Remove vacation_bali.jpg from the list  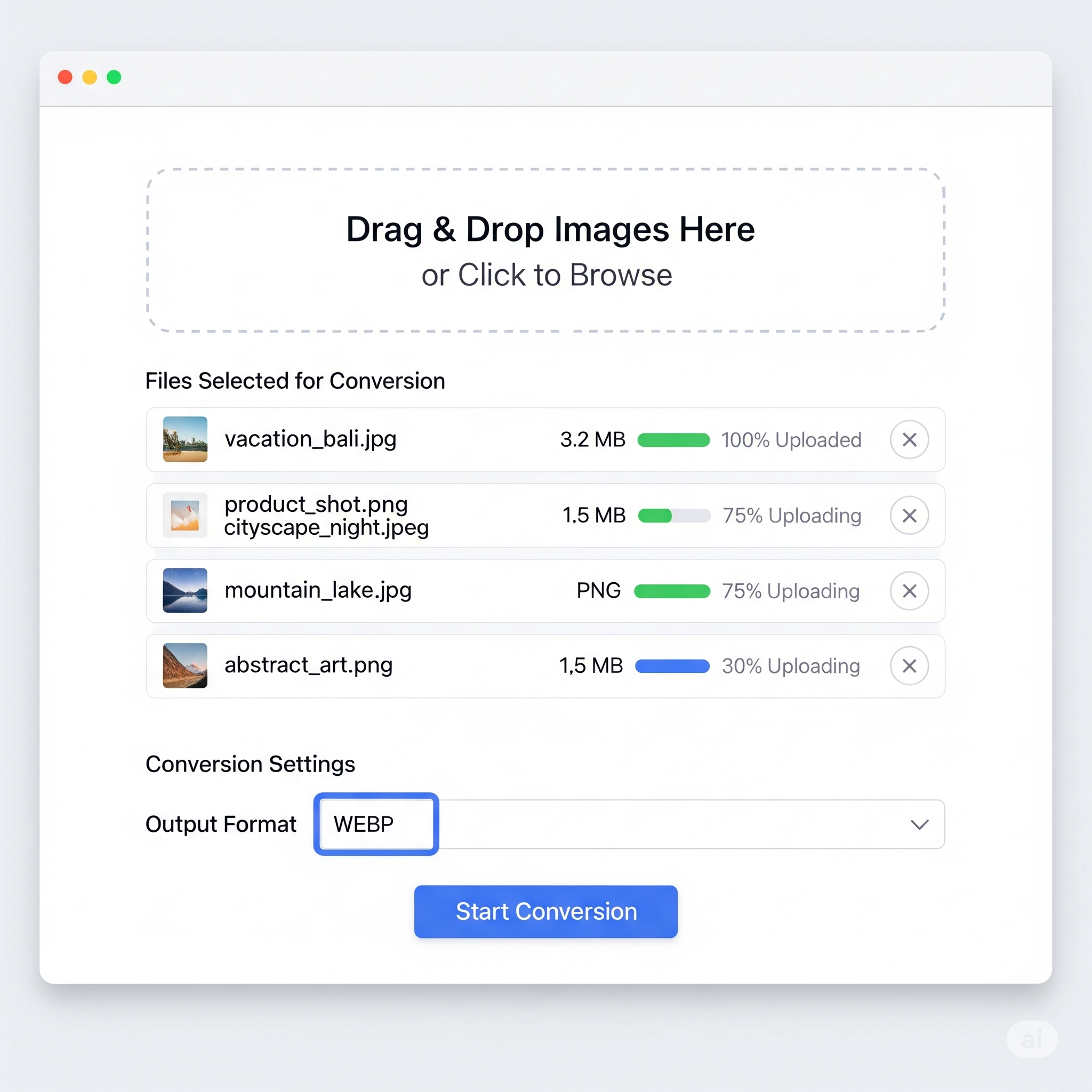point(909,440)
